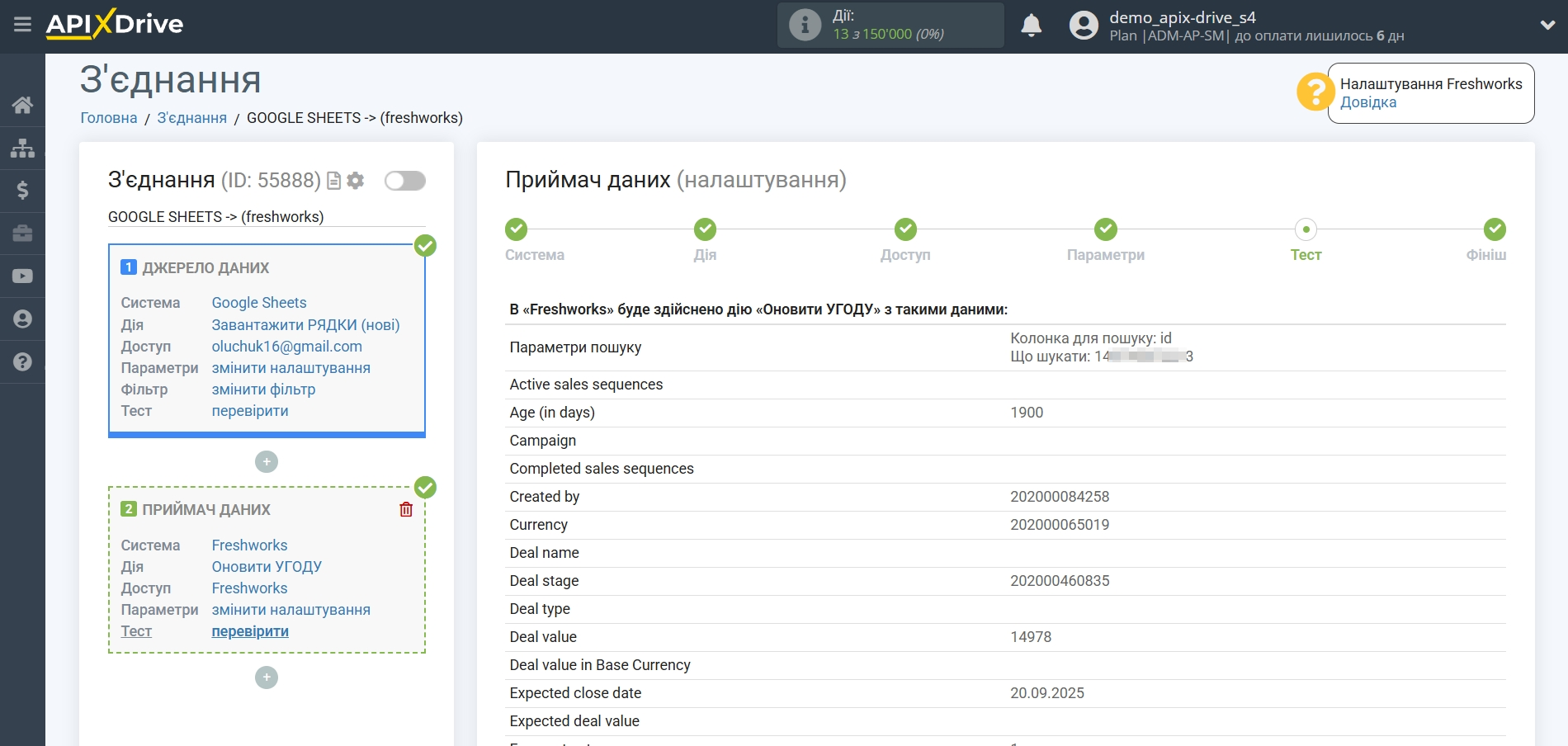The width and height of the screenshot is (1568, 746).
Task: Add a step below the data source block
Action: pyautogui.click(x=266, y=461)
